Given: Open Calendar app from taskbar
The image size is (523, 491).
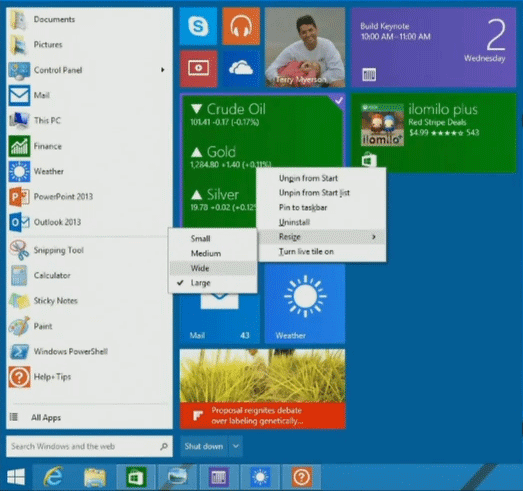Looking at the screenshot, I should click(219, 477).
